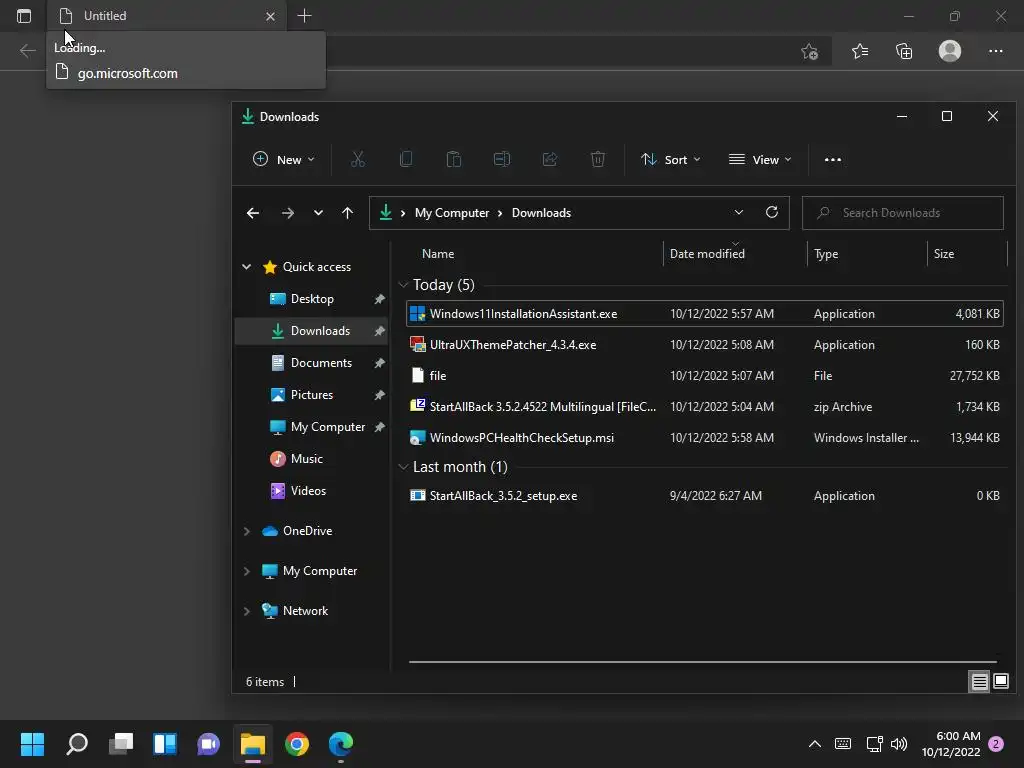Viewport: 1024px width, 768px height.
Task: Open the New item dropdown
Action: point(283,159)
